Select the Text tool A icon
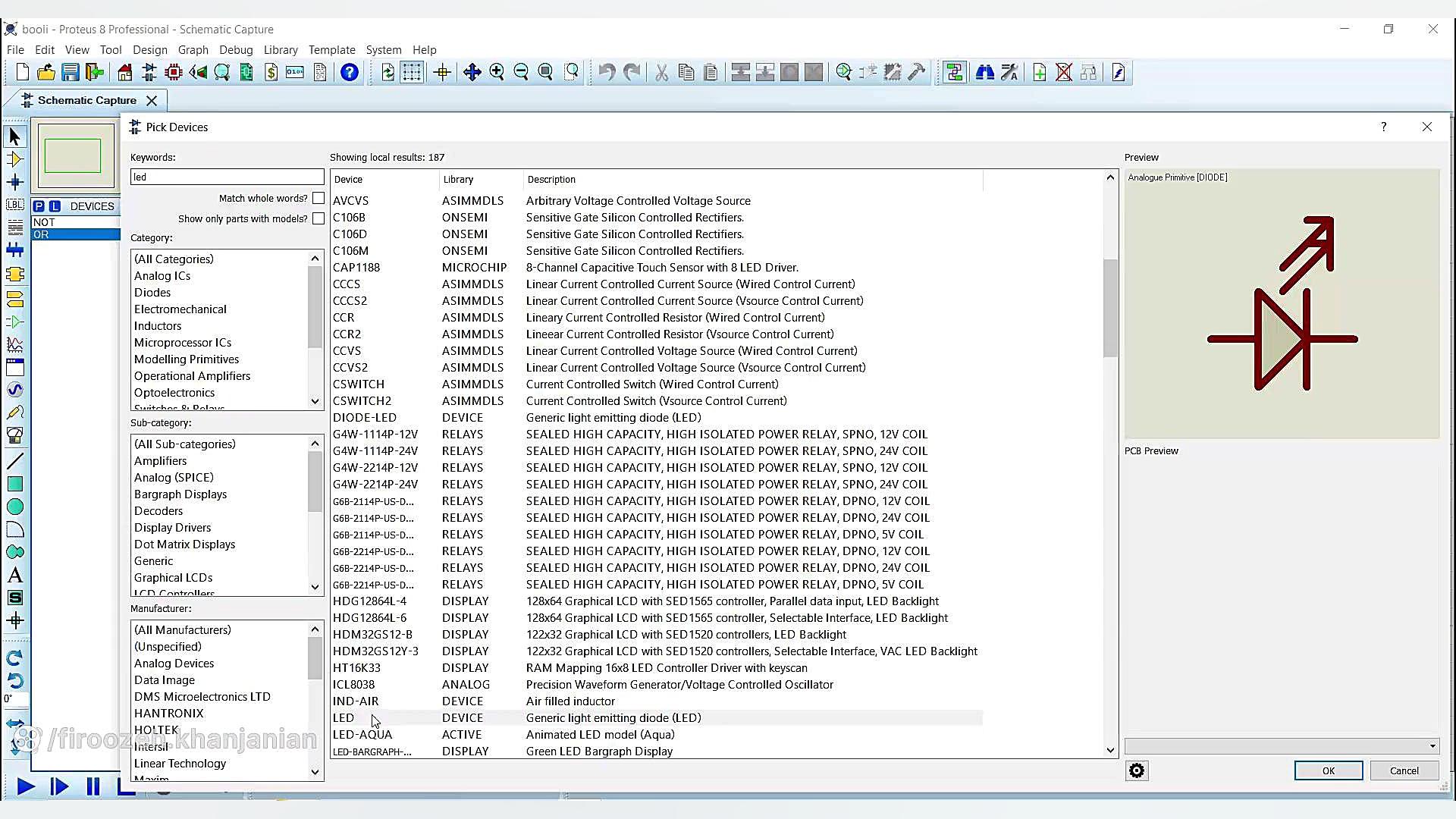 click(x=14, y=576)
